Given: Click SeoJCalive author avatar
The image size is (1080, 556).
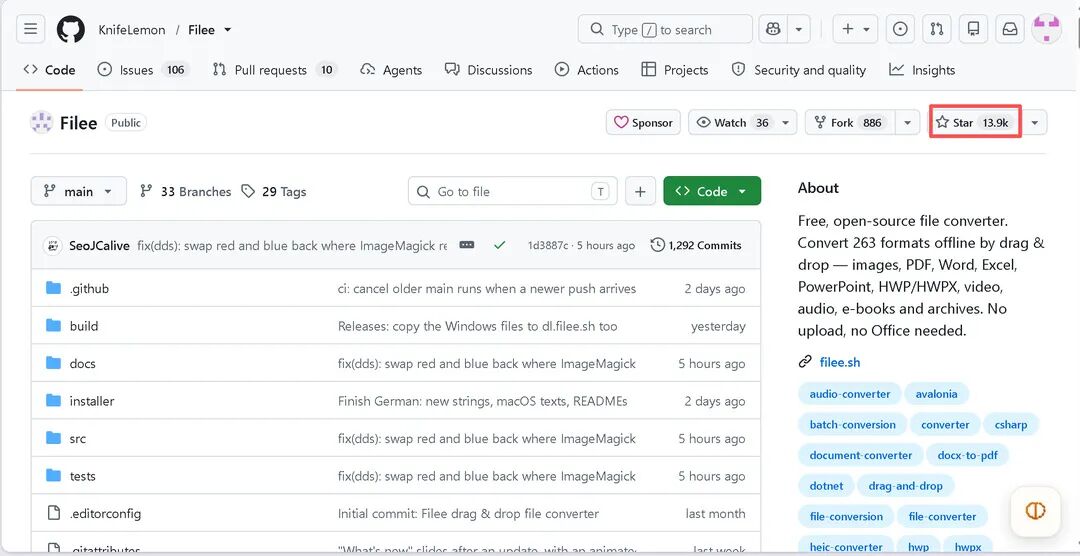Looking at the screenshot, I should point(53,246).
